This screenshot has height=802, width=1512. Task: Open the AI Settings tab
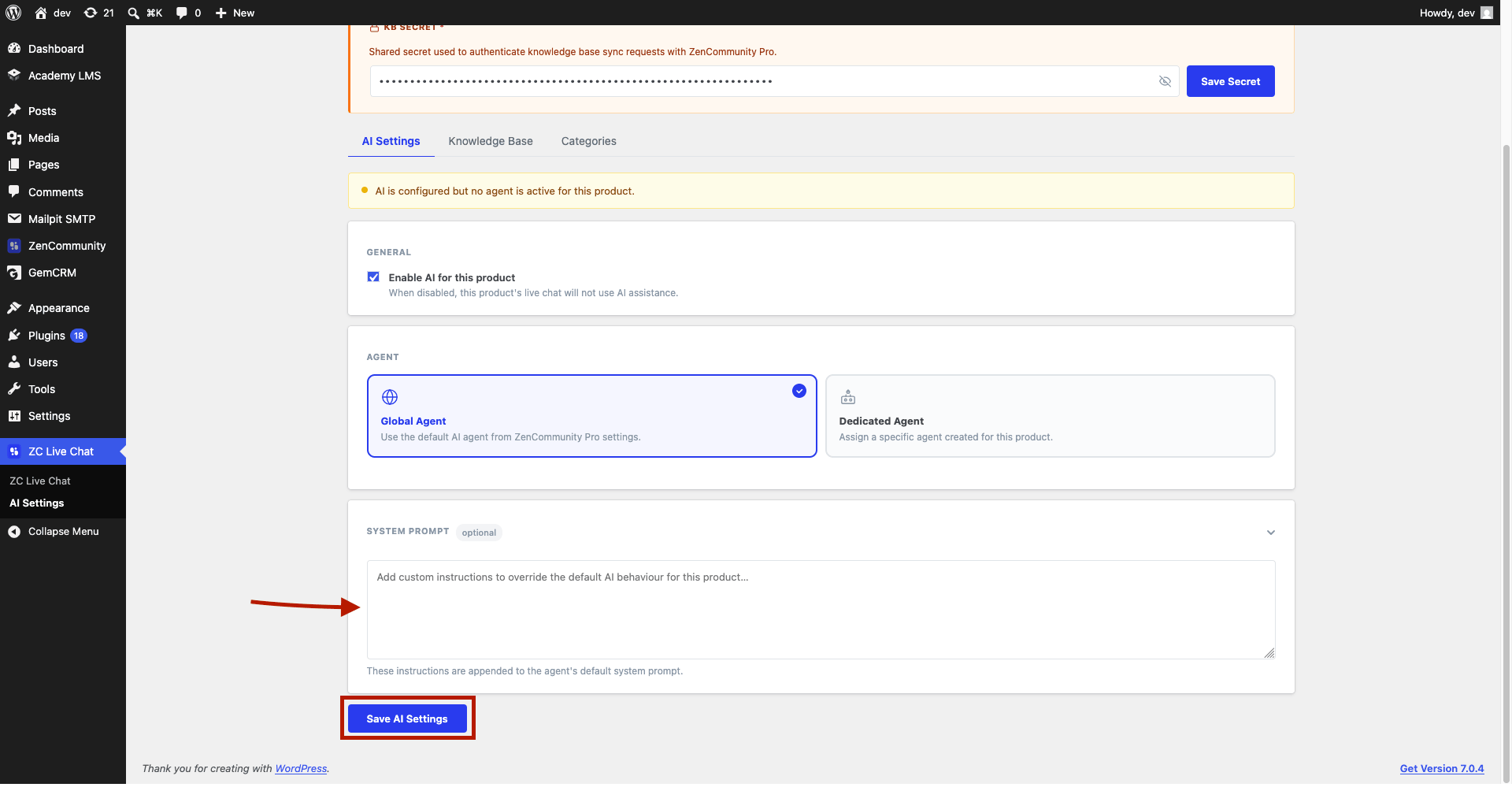pos(391,141)
